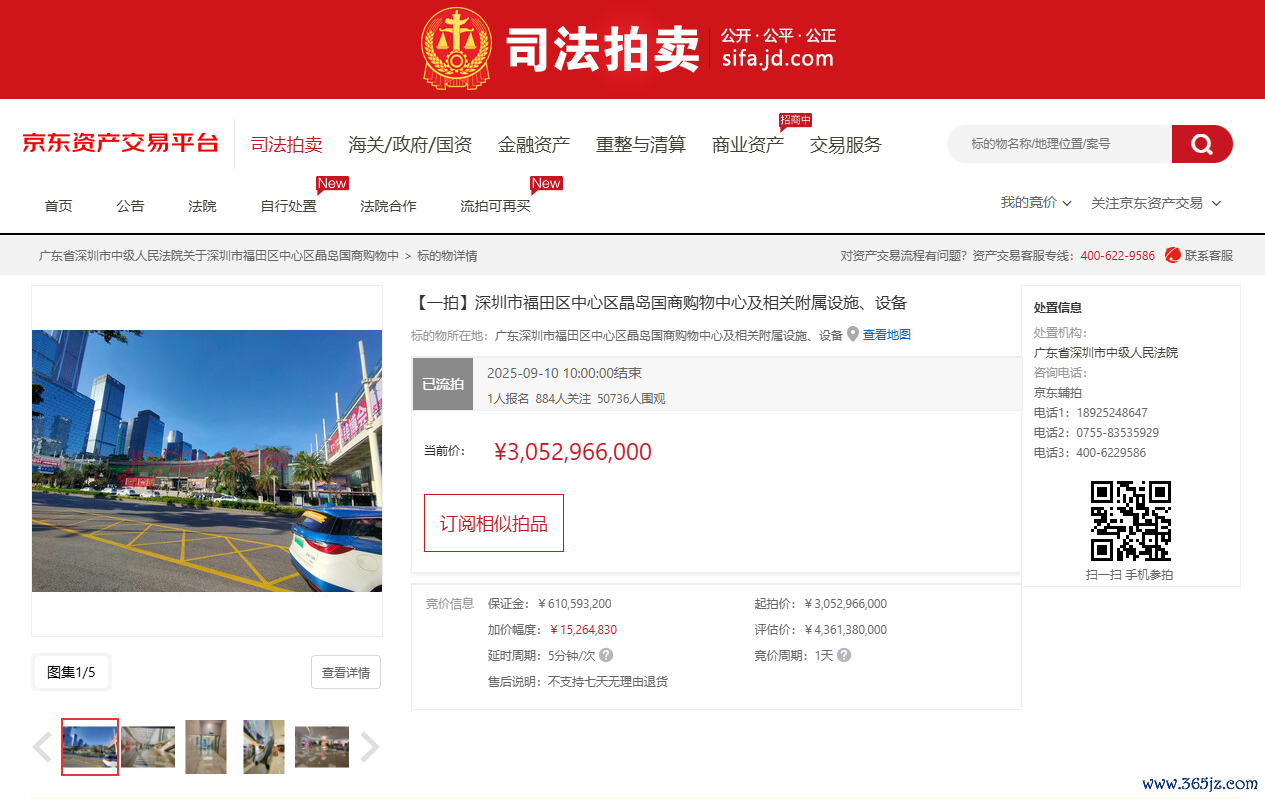Click the end time 2025-09-10 10:00:00结束
Screen dimensions: 1265x799
564,373
